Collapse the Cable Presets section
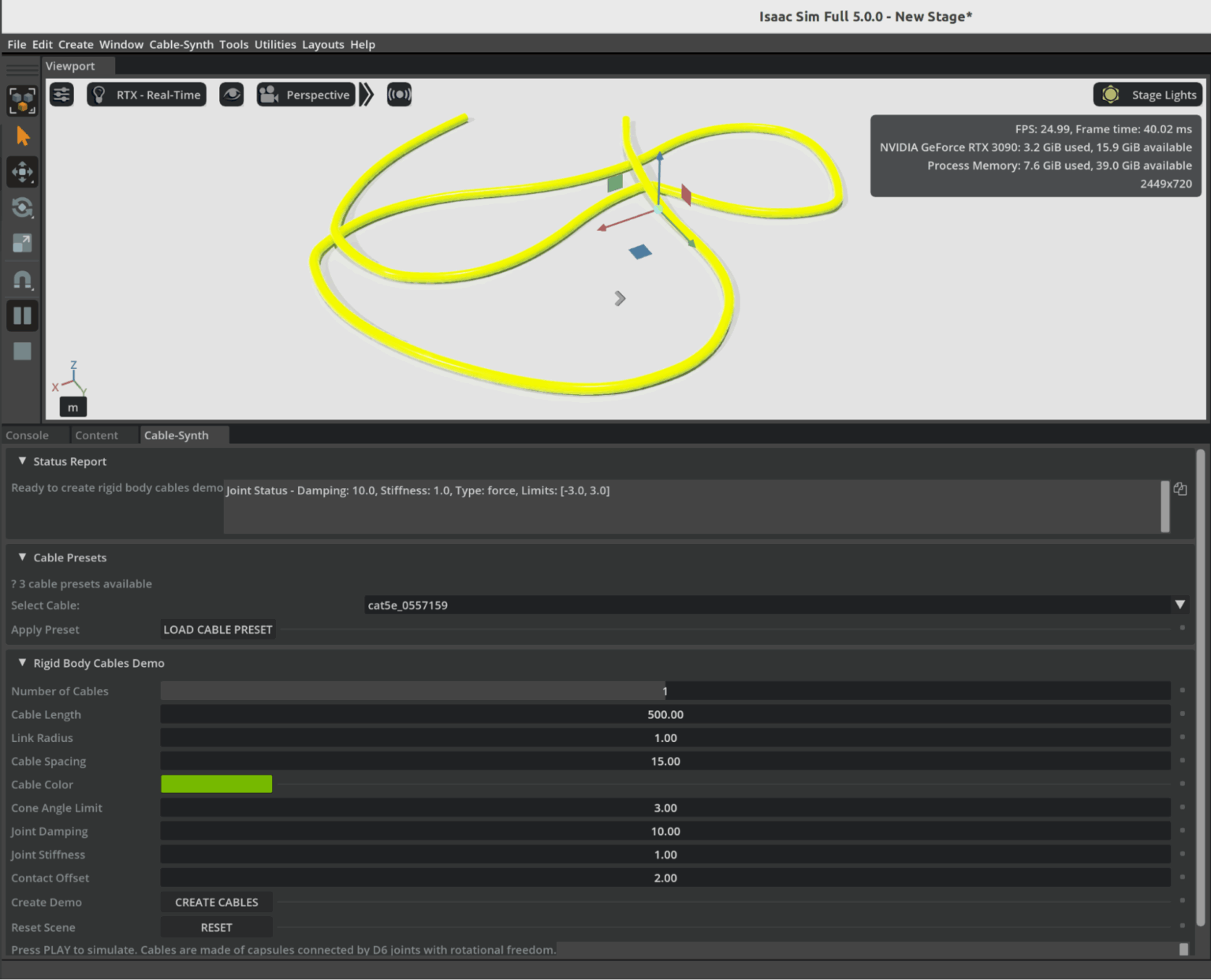 [x=22, y=557]
